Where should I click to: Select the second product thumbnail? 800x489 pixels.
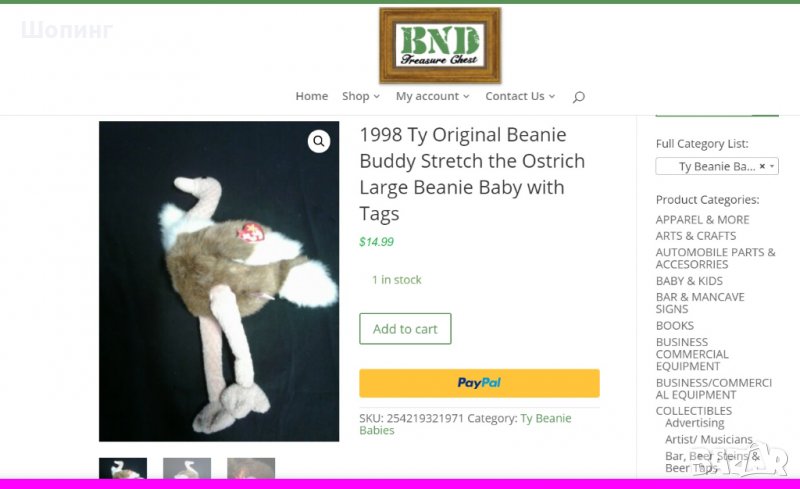point(187,468)
